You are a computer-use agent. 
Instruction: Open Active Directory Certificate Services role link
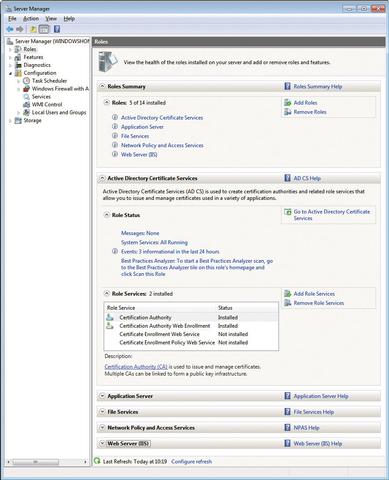(x=162, y=117)
